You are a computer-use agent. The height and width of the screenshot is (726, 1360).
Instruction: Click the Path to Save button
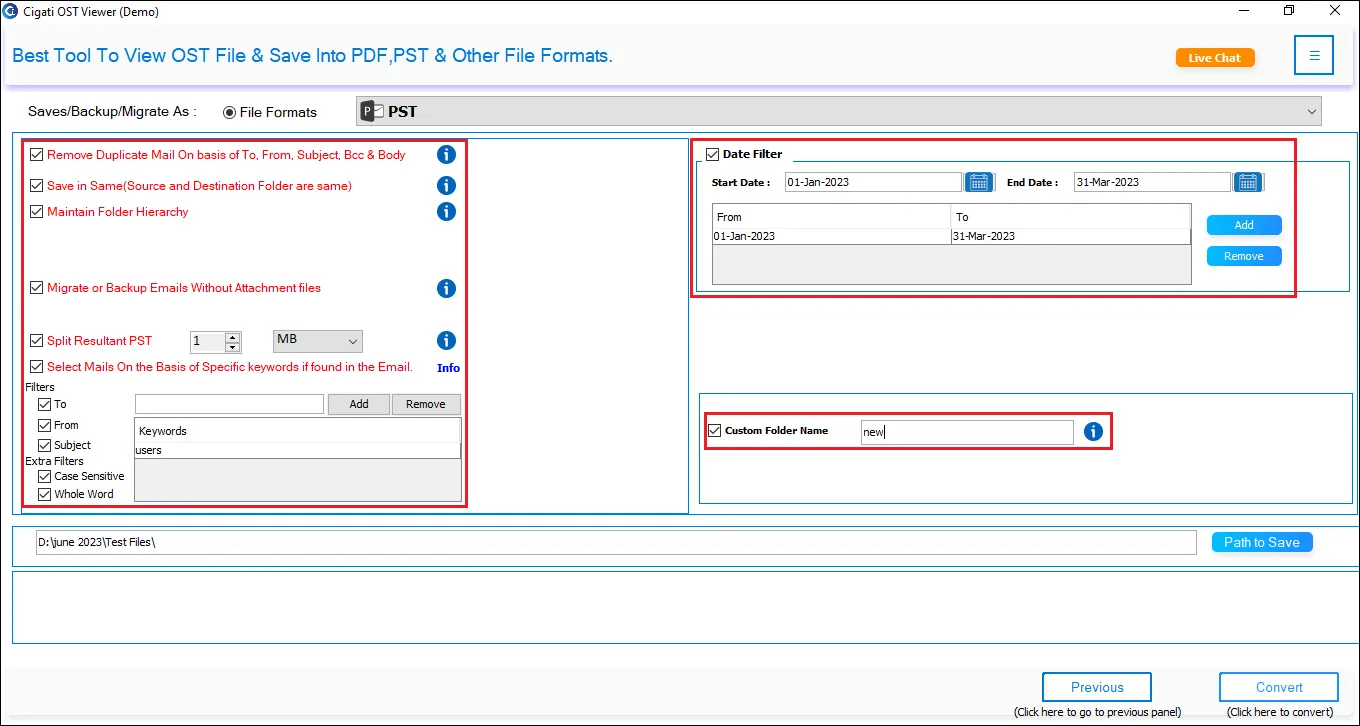1262,542
